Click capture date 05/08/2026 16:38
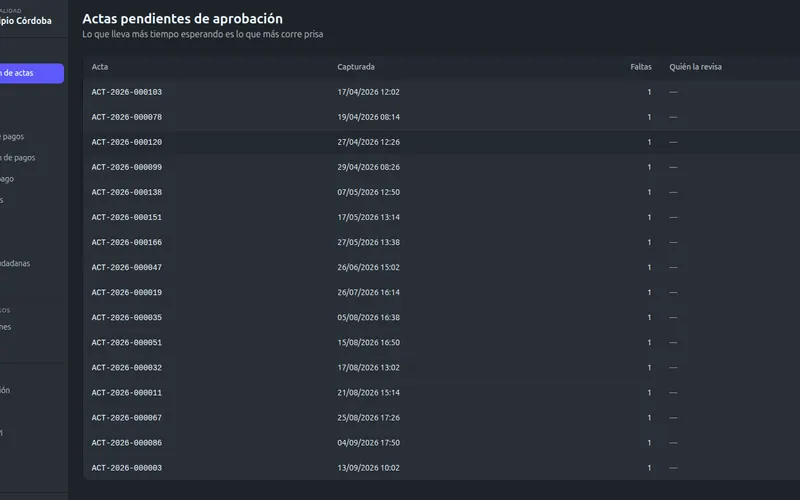 coord(368,317)
